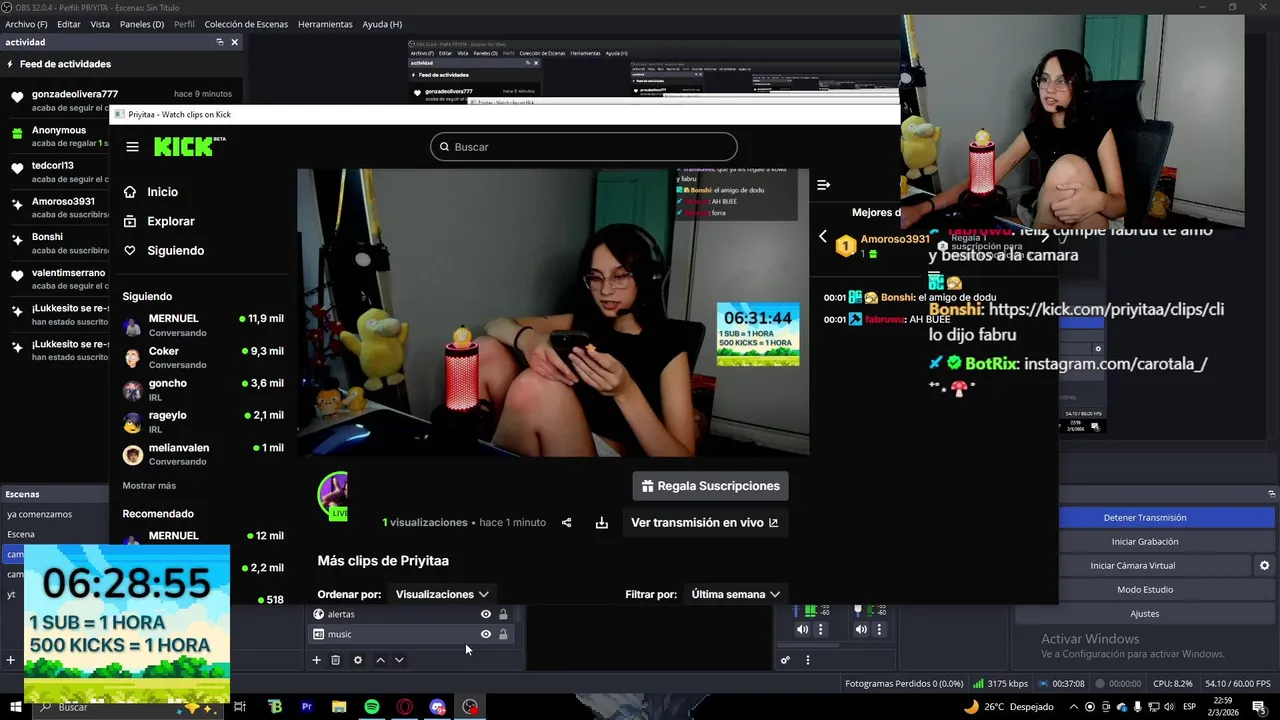Float the Controls dock with popout icon
Screen dimensions: 1280x720
point(1272,493)
